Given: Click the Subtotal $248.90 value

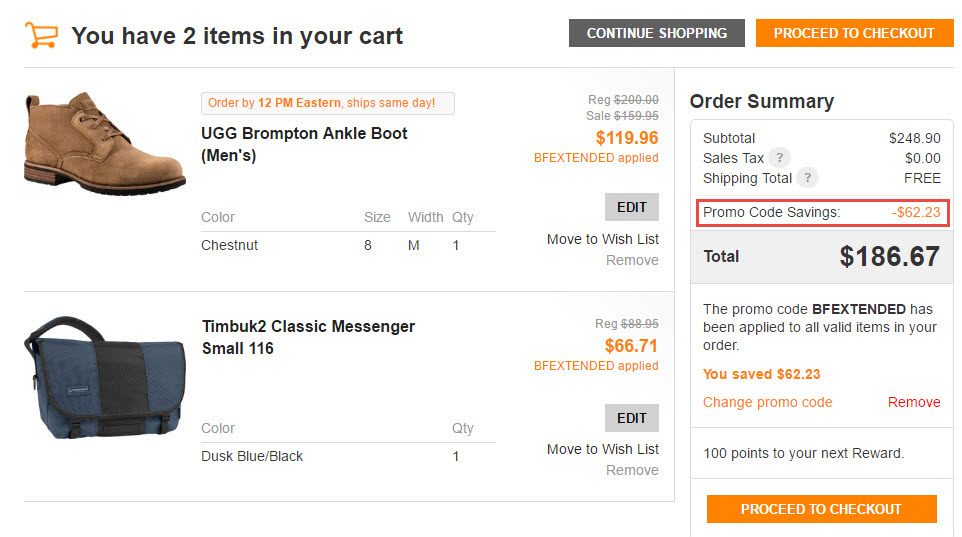Looking at the screenshot, I should (x=914, y=138).
